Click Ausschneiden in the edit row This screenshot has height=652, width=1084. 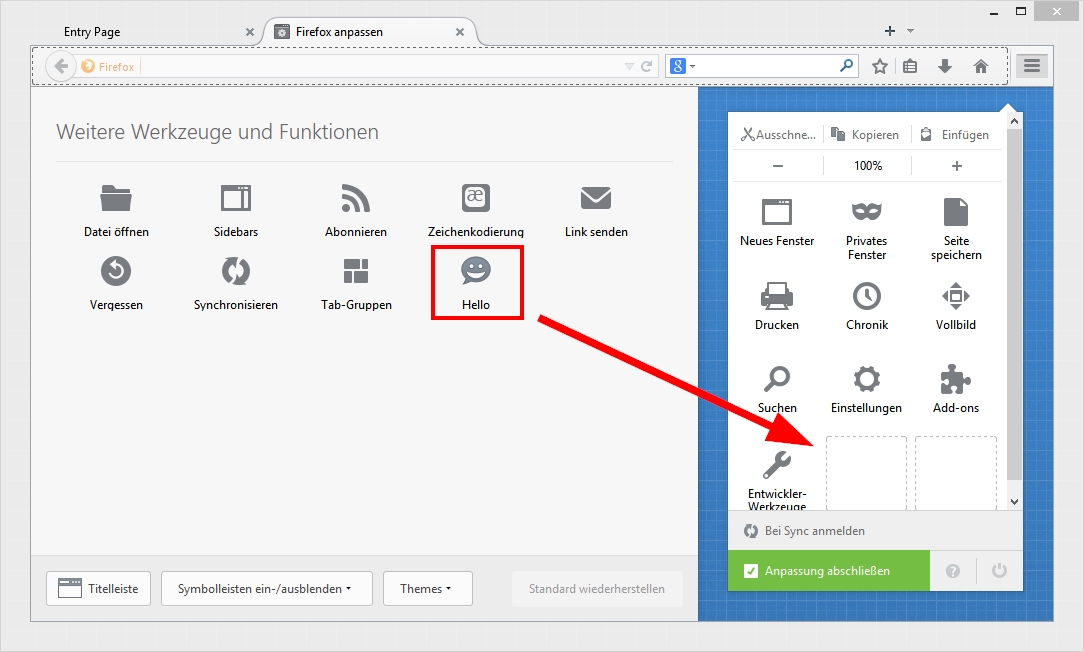tap(778, 135)
